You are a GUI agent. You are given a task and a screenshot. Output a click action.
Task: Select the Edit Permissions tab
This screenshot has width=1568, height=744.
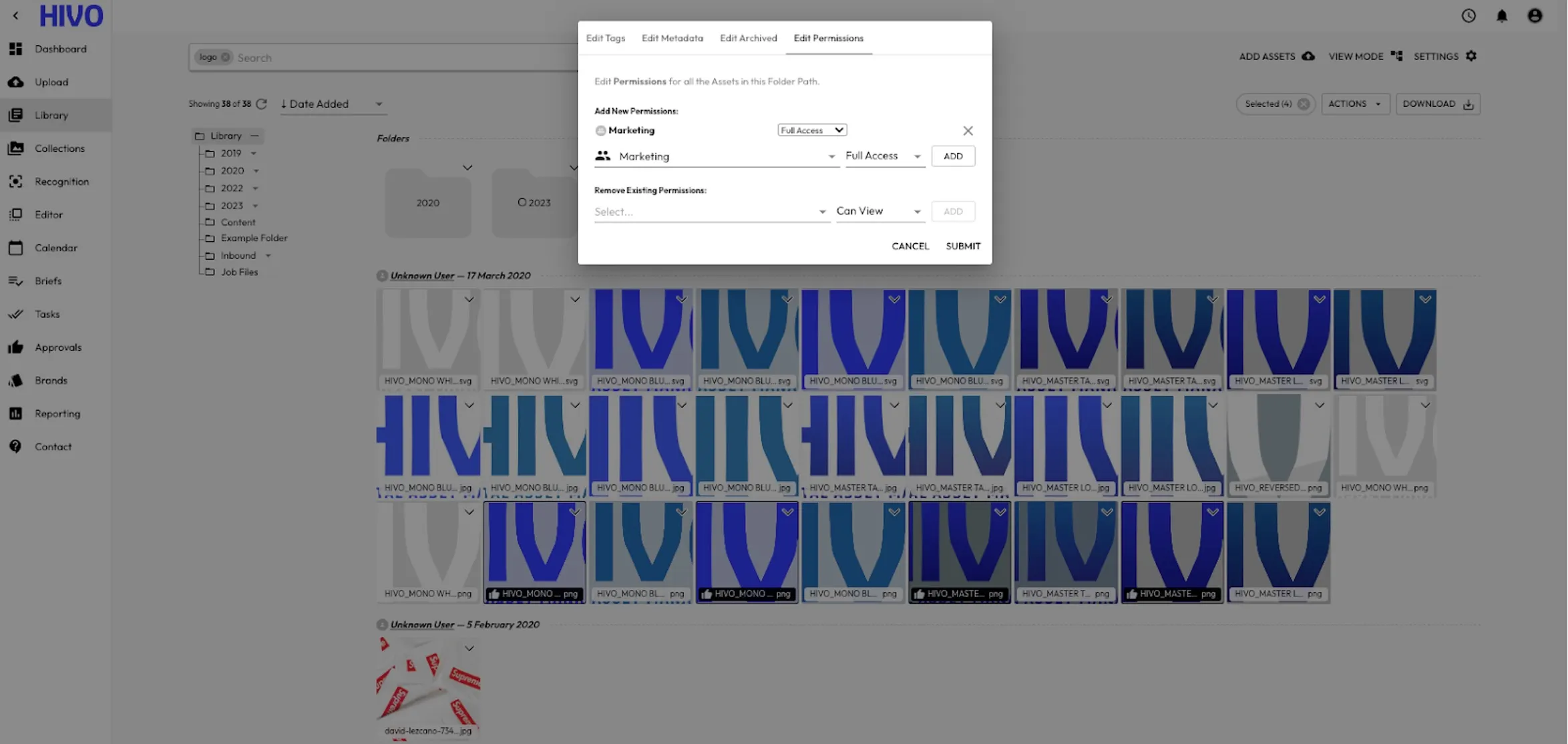click(828, 38)
